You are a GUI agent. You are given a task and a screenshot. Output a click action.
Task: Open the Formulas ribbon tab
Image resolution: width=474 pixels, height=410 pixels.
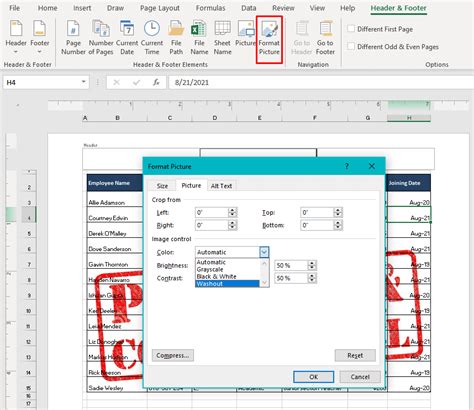click(210, 8)
